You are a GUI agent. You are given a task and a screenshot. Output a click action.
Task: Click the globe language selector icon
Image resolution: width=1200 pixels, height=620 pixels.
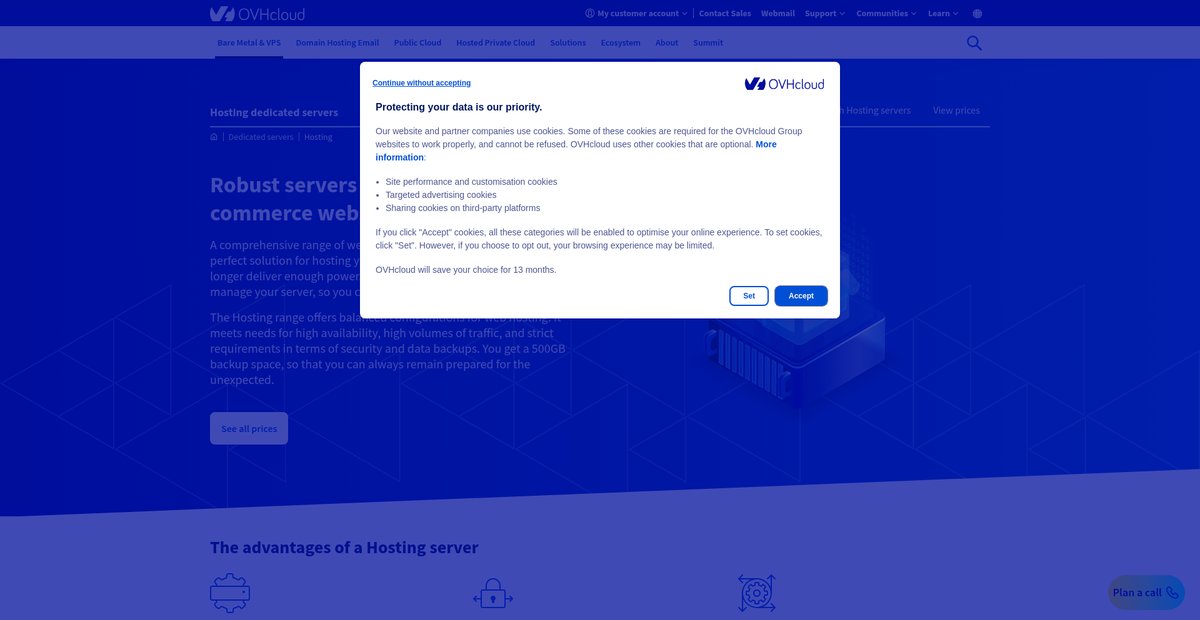pos(977,14)
